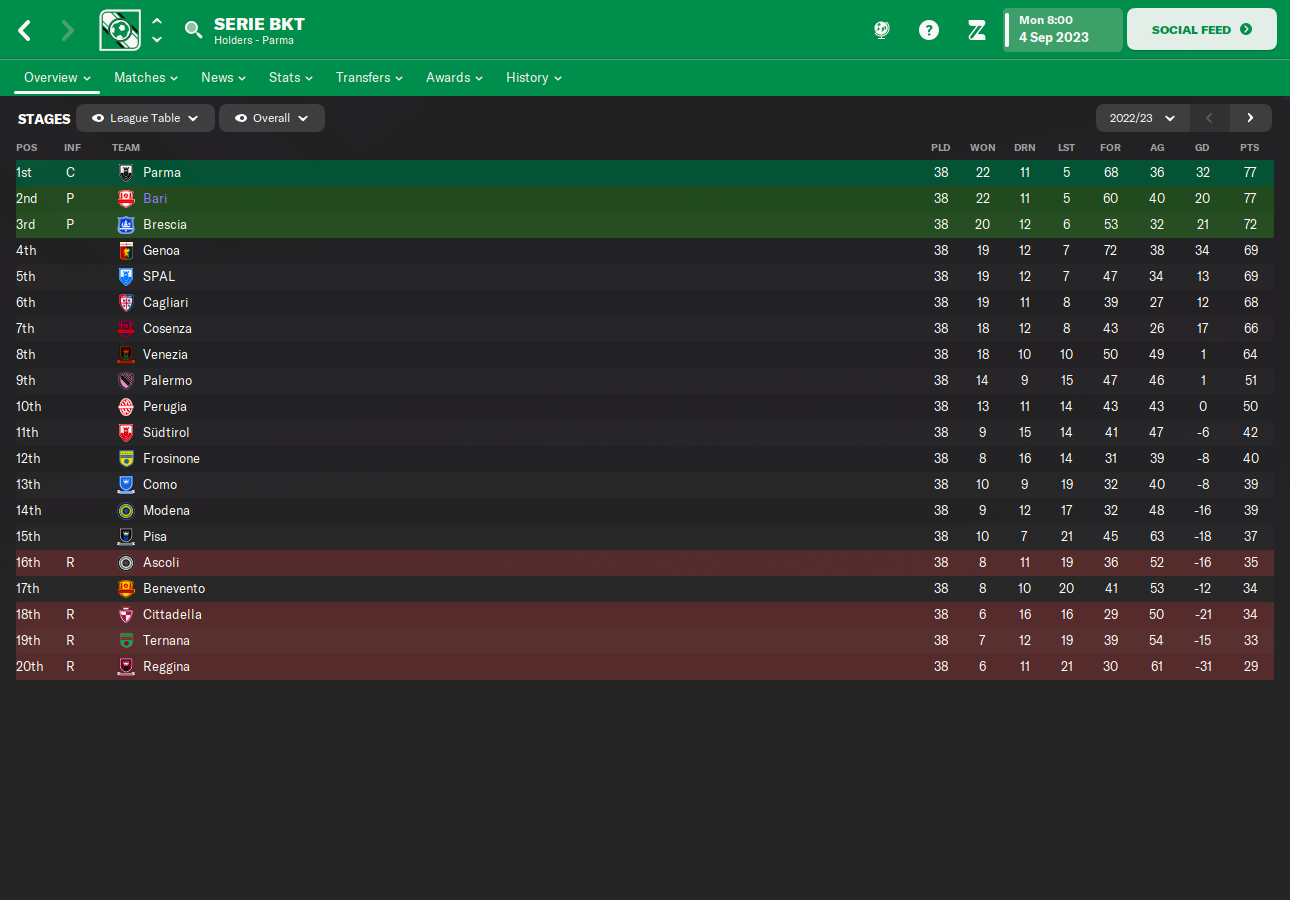Click the competition switcher up/down chevrons
Viewport: 1290px width, 900px height.
click(x=157, y=30)
